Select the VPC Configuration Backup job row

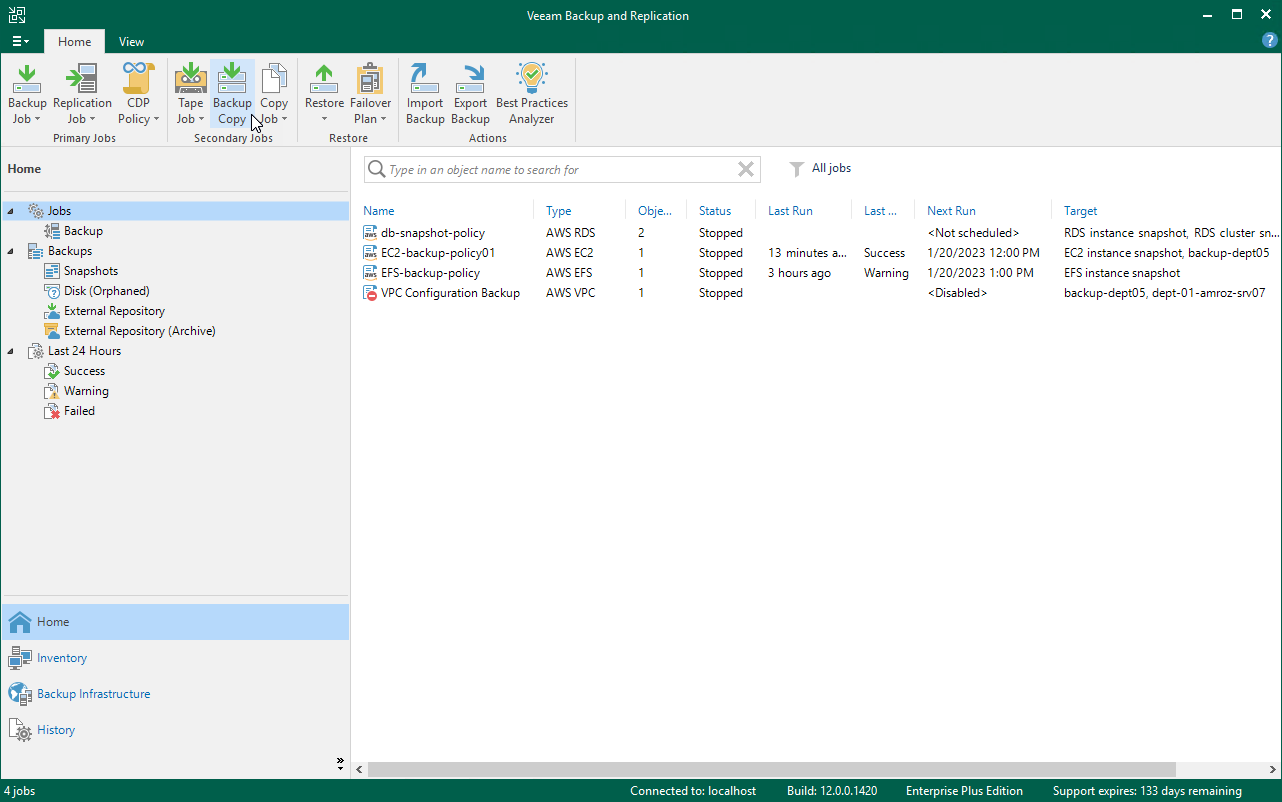[x=820, y=293]
